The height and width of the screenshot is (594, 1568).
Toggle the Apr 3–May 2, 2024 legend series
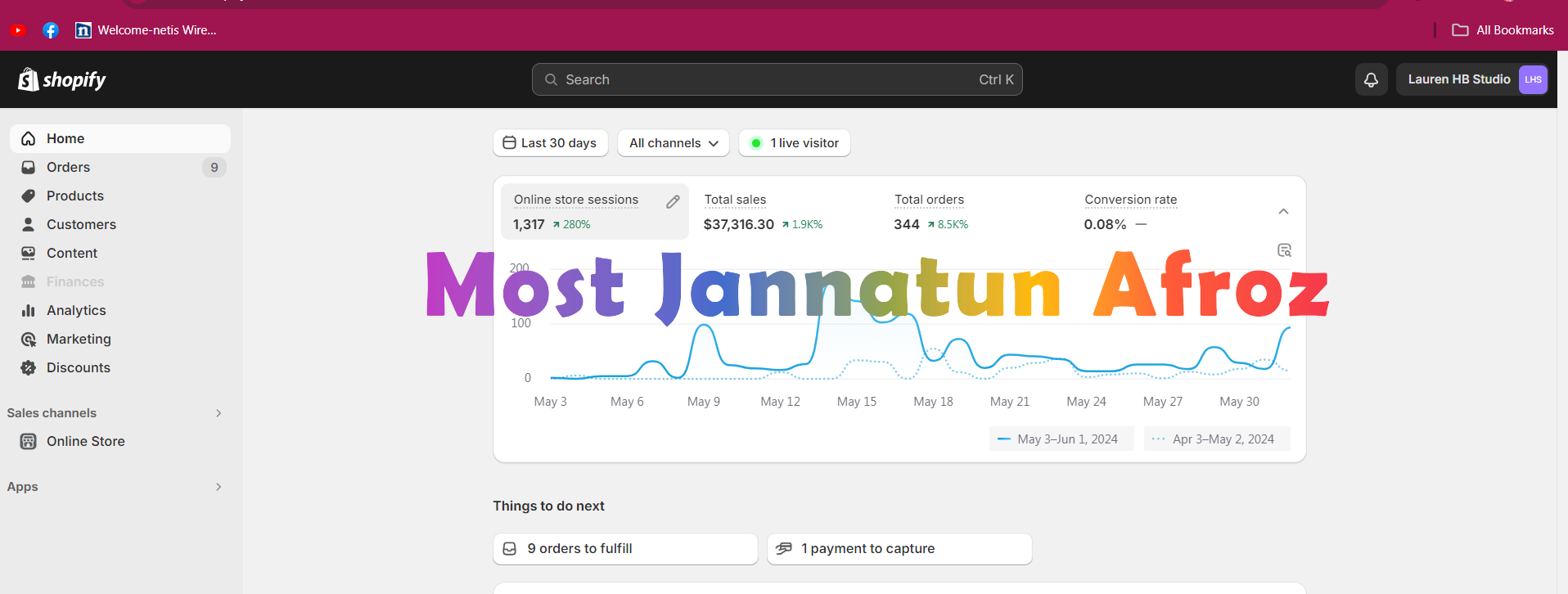click(1216, 439)
